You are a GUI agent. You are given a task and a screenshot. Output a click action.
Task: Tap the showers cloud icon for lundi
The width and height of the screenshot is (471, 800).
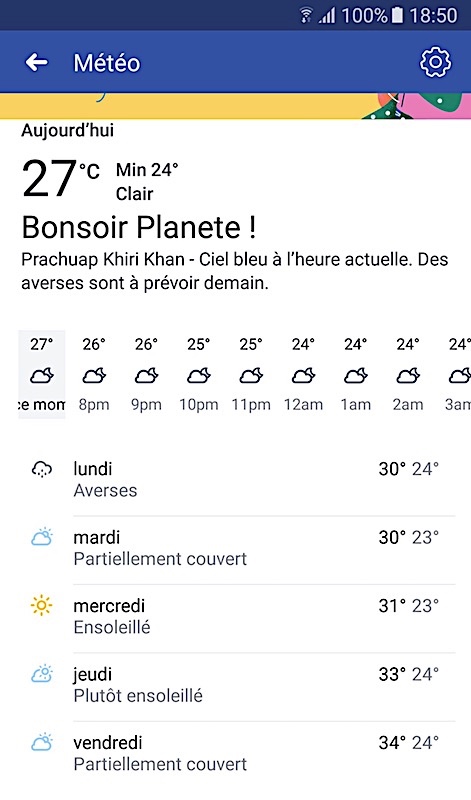[42, 469]
